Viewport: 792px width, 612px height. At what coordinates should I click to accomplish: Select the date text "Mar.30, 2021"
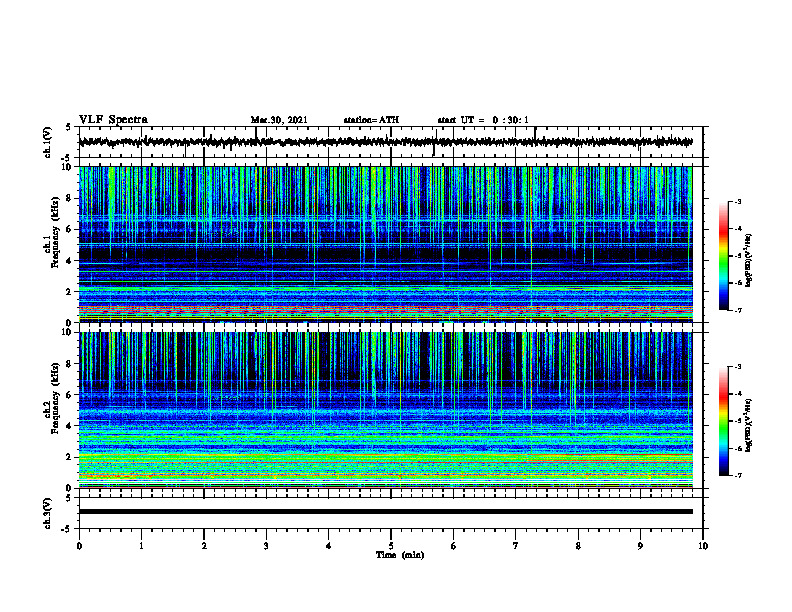(279, 120)
